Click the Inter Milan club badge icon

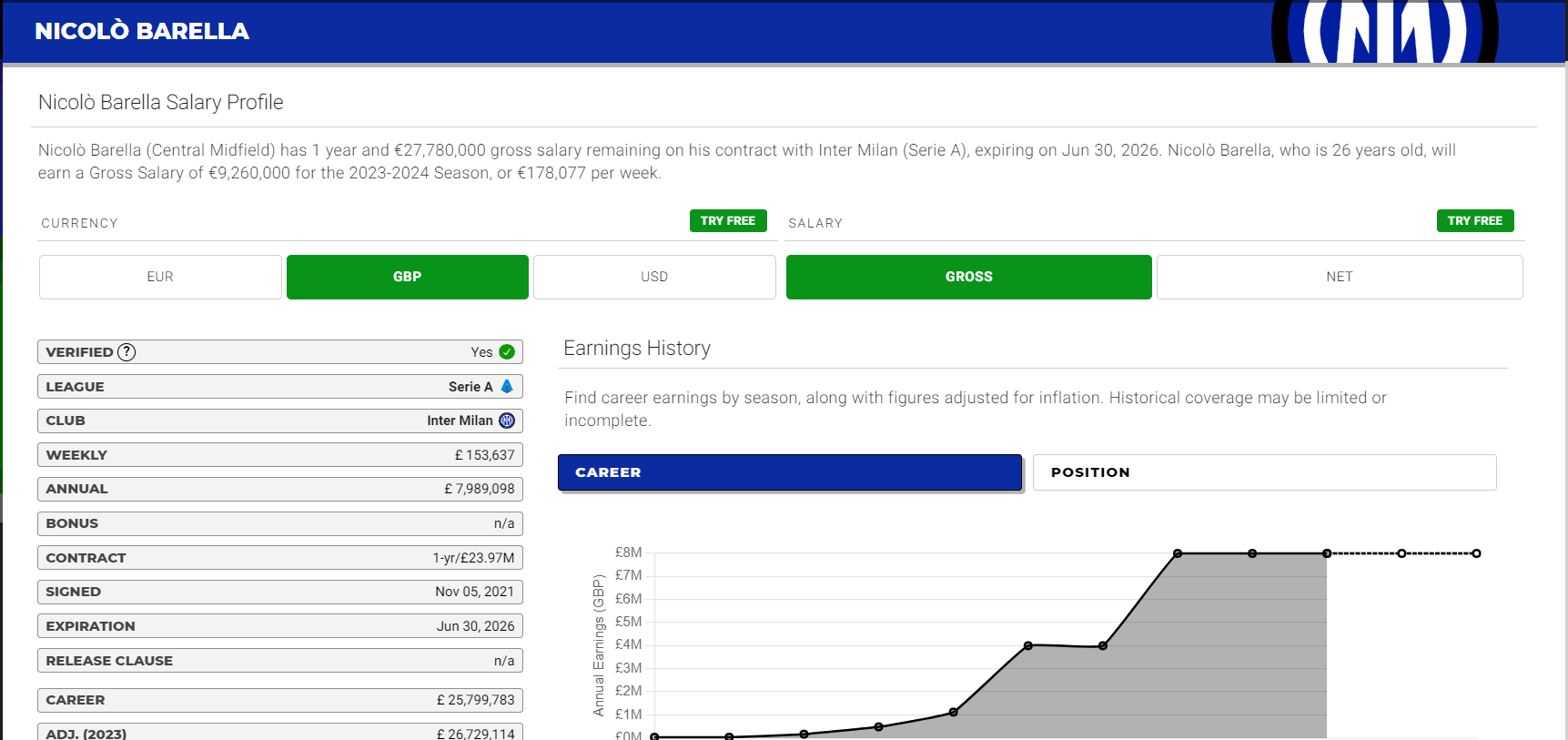tap(507, 421)
